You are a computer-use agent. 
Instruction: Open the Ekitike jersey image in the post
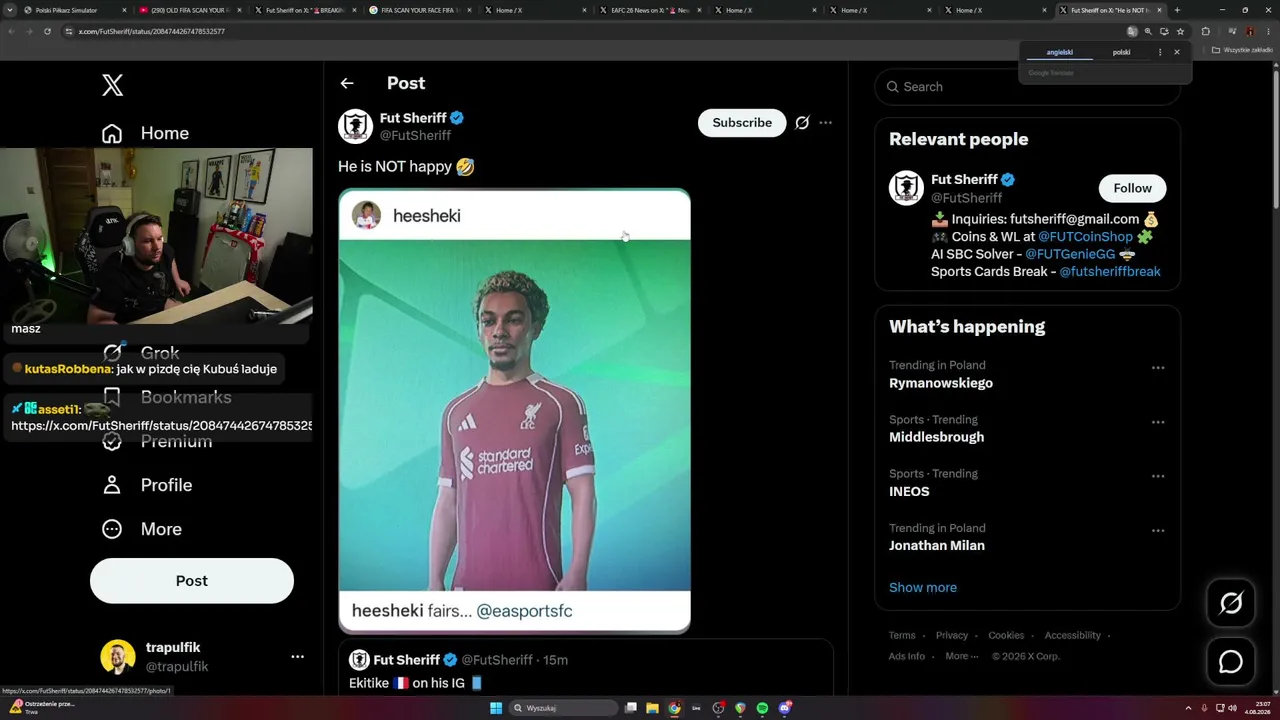tap(514, 411)
